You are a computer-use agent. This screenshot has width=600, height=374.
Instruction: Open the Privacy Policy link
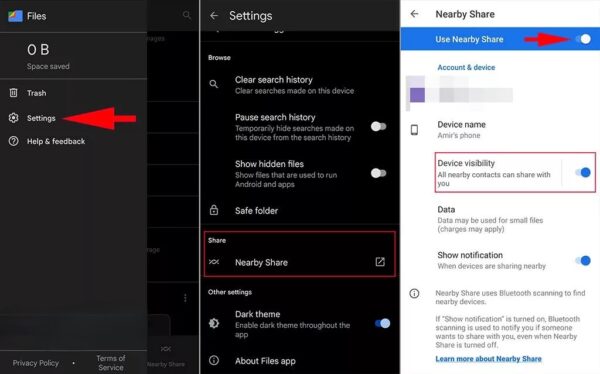click(36, 363)
